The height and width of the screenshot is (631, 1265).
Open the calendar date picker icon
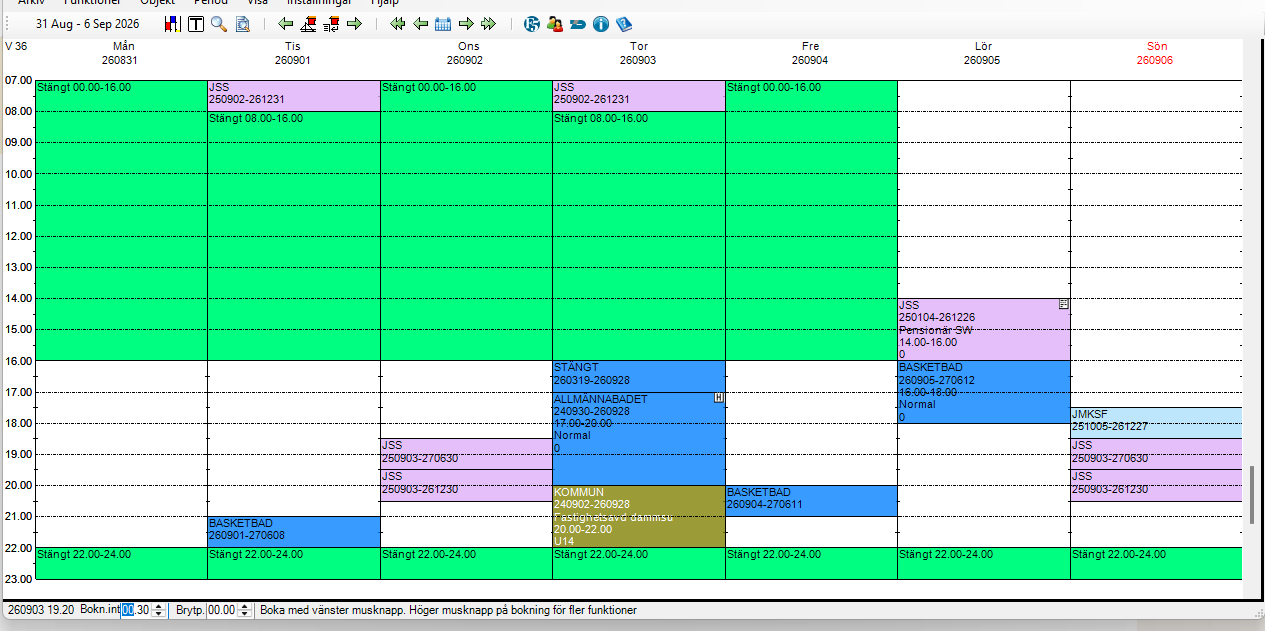click(443, 23)
